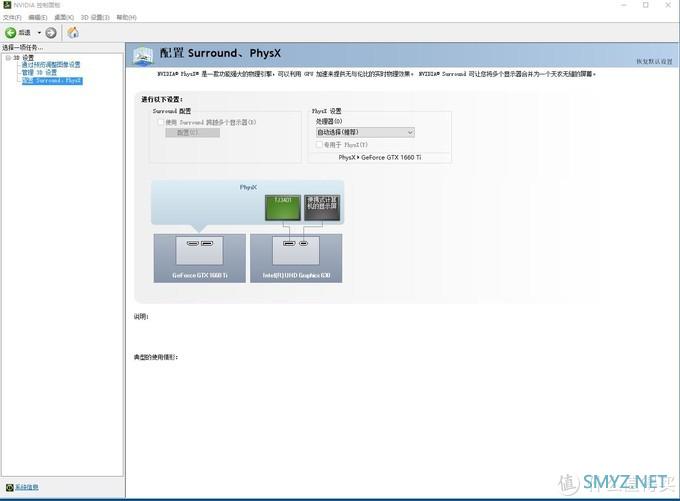
Task: Maximize the NVIDIA Control Panel window
Action: point(646,5)
